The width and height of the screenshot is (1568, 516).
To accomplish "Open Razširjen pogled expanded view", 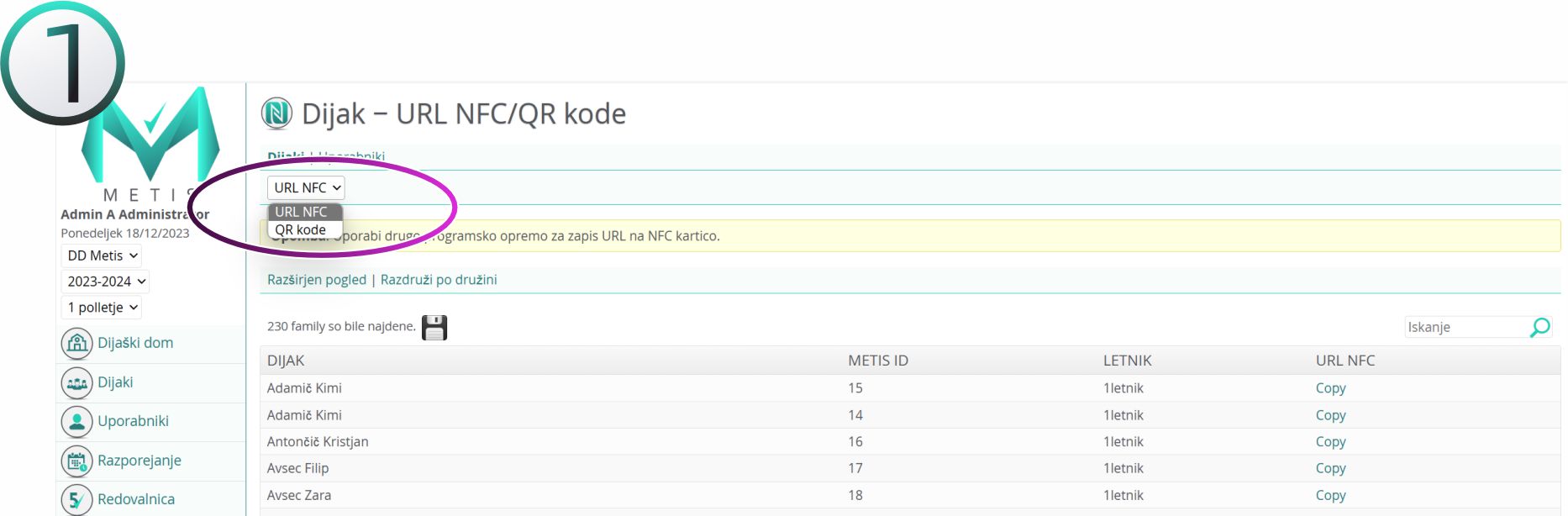I will pyautogui.click(x=317, y=280).
